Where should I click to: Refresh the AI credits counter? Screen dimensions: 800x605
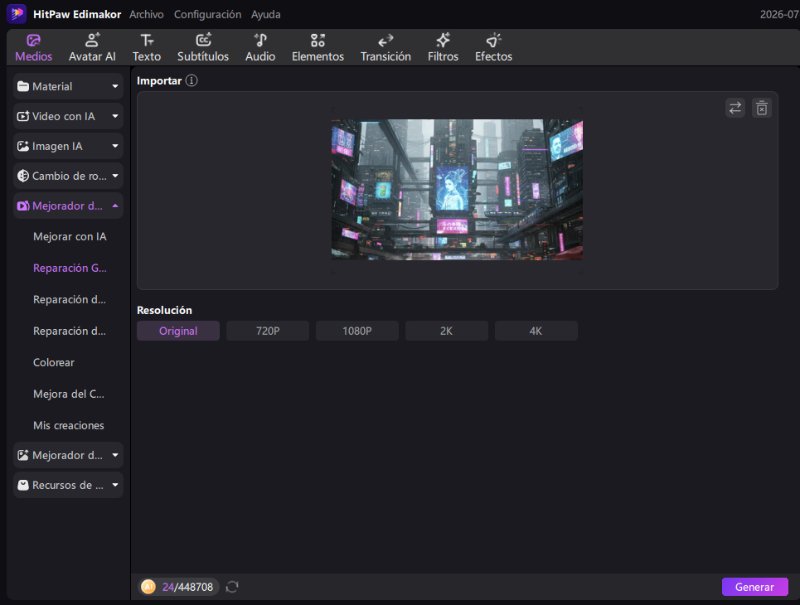[x=232, y=587]
